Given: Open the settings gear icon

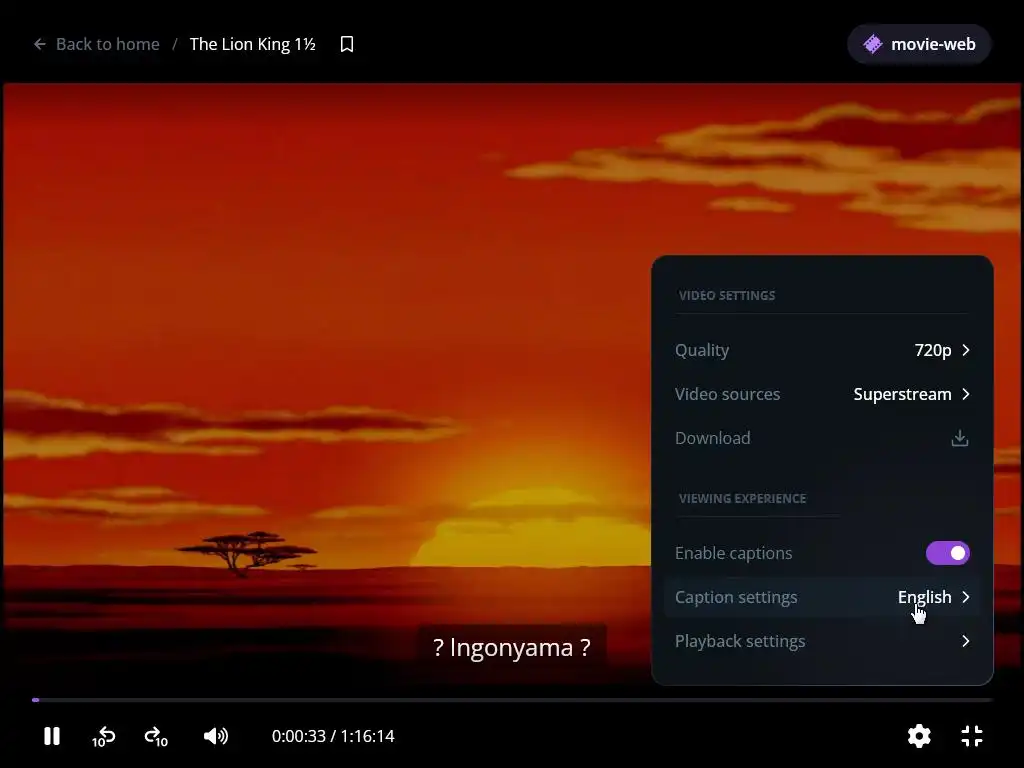Looking at the screenshot, I should [919, 736].
